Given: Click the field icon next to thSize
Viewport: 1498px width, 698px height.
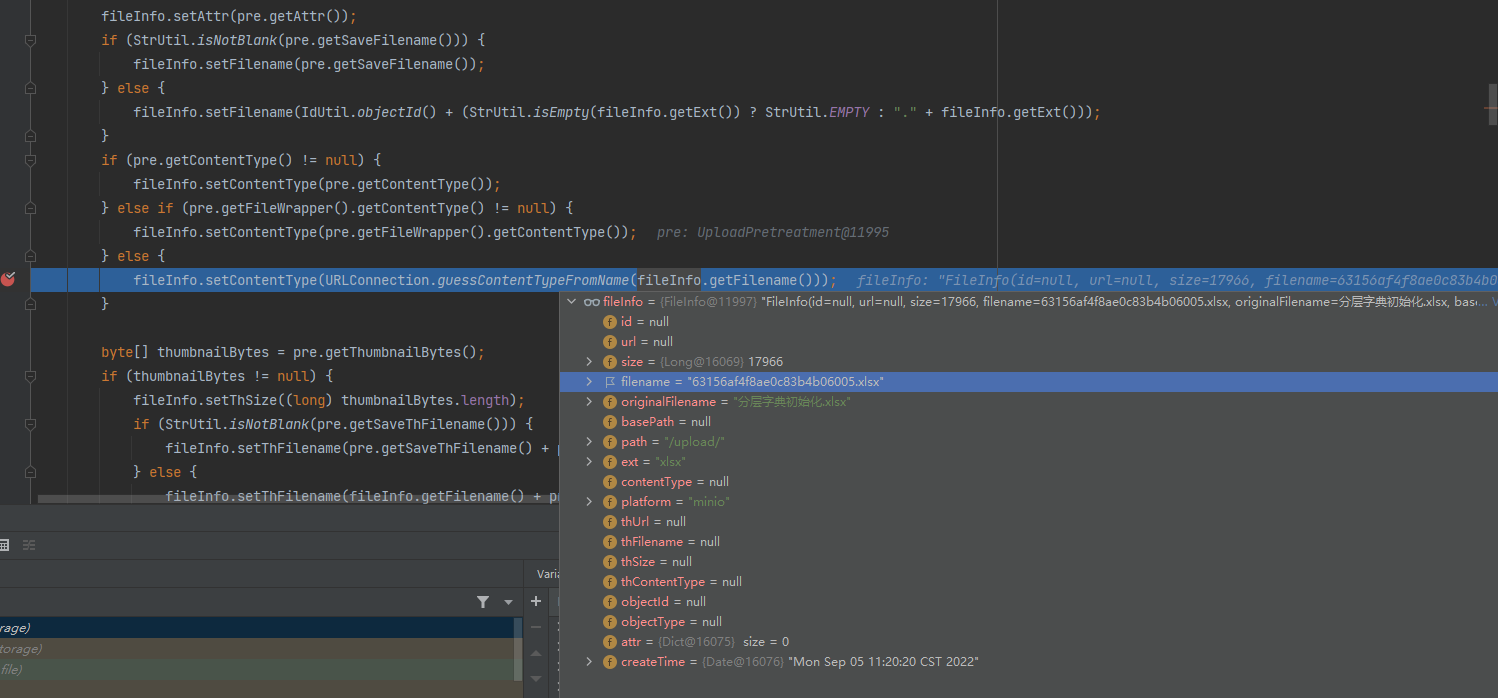Looking at the screenshot, I should click(610, 561).
